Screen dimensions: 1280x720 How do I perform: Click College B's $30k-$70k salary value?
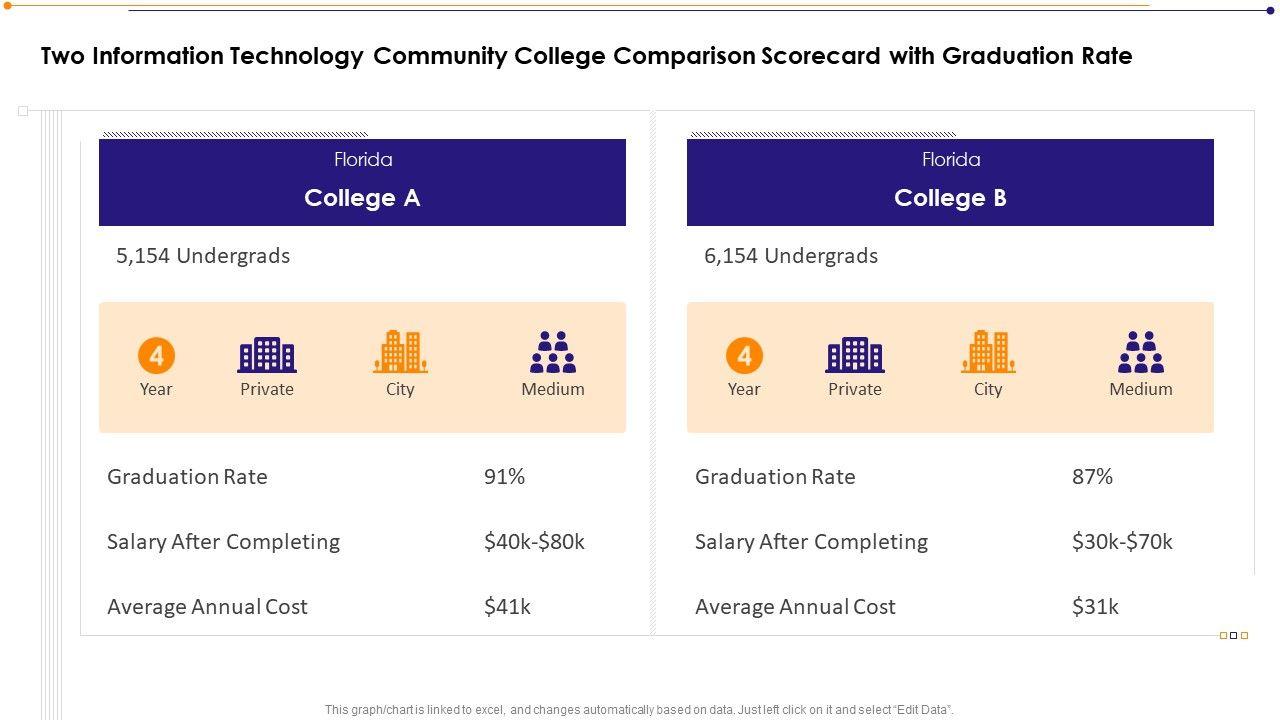1122,542
